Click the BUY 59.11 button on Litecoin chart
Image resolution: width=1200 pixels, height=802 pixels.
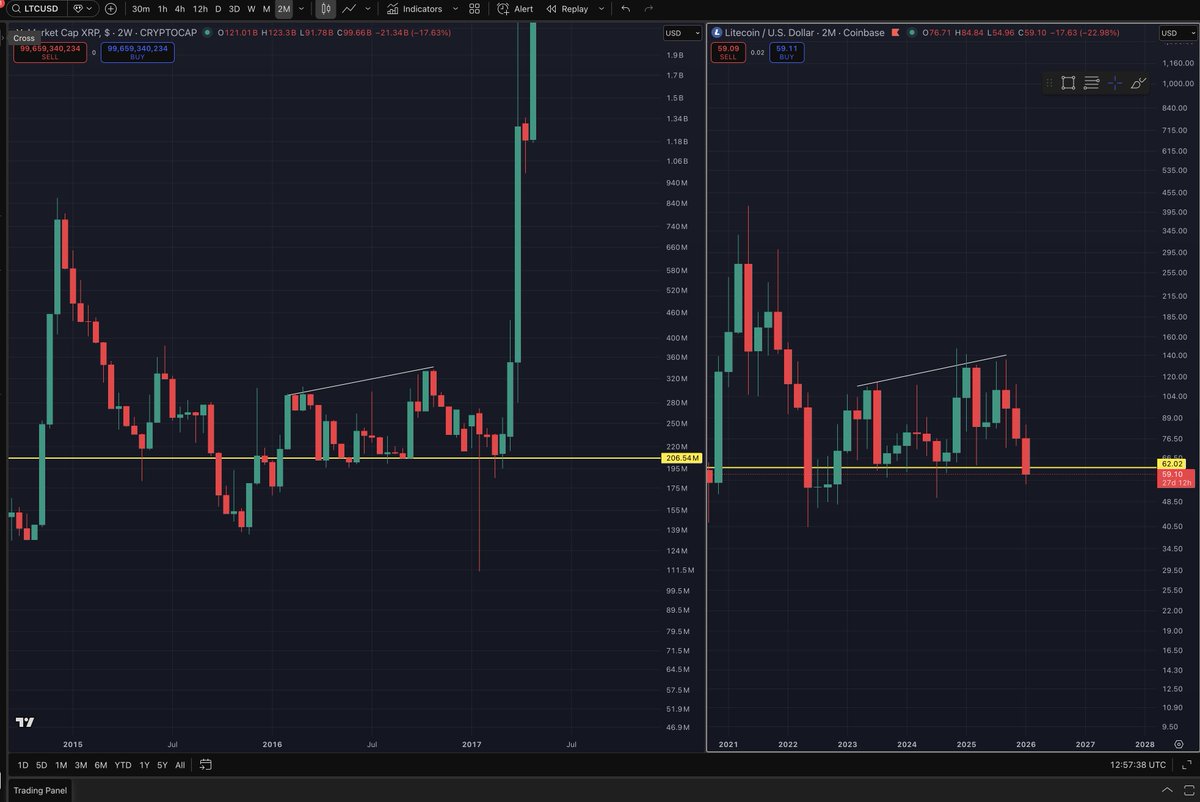787,51
